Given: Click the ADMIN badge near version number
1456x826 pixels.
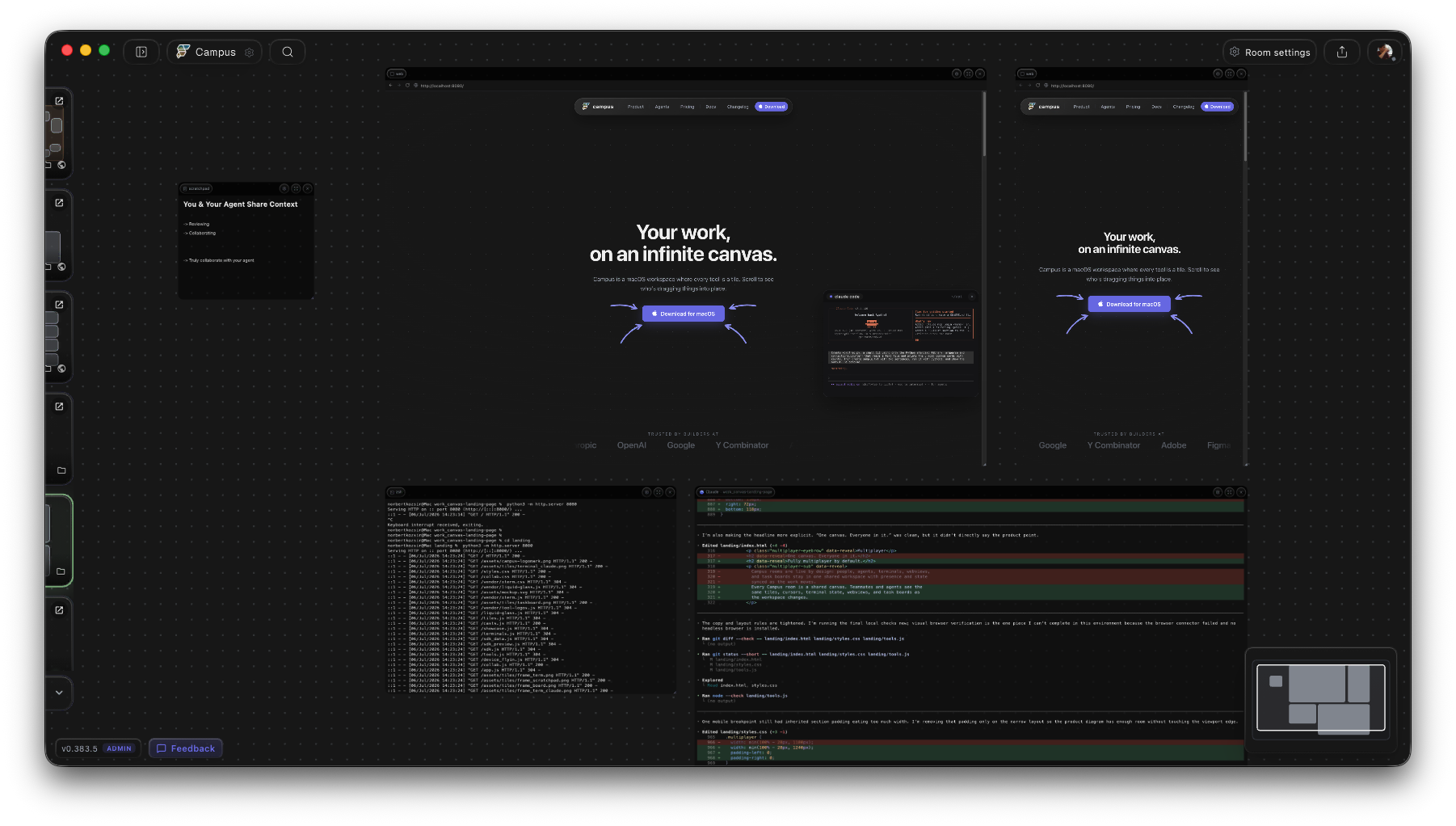Looking at the screenshot, I should pos(119,748).
